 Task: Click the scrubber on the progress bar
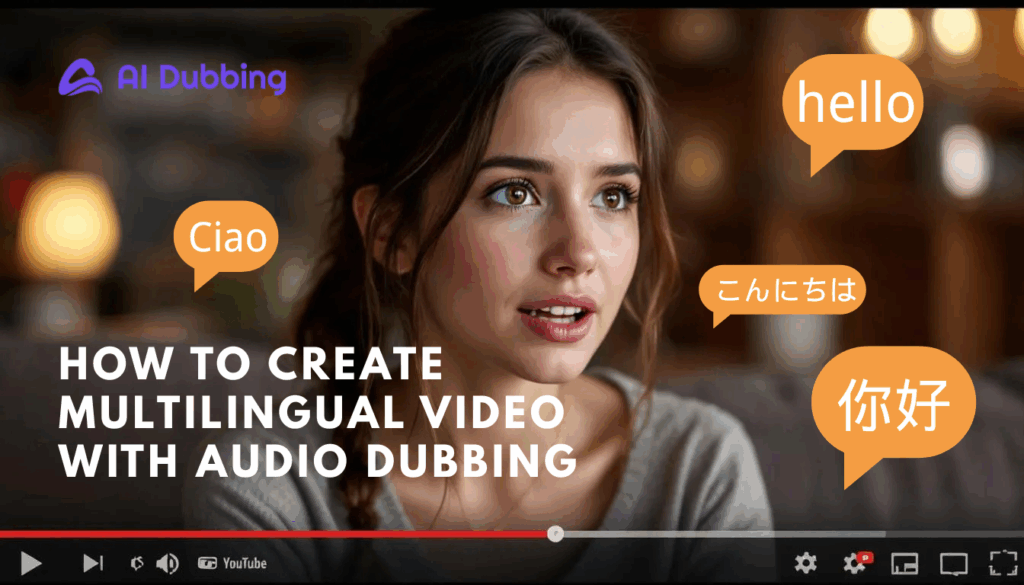[553, 534]
